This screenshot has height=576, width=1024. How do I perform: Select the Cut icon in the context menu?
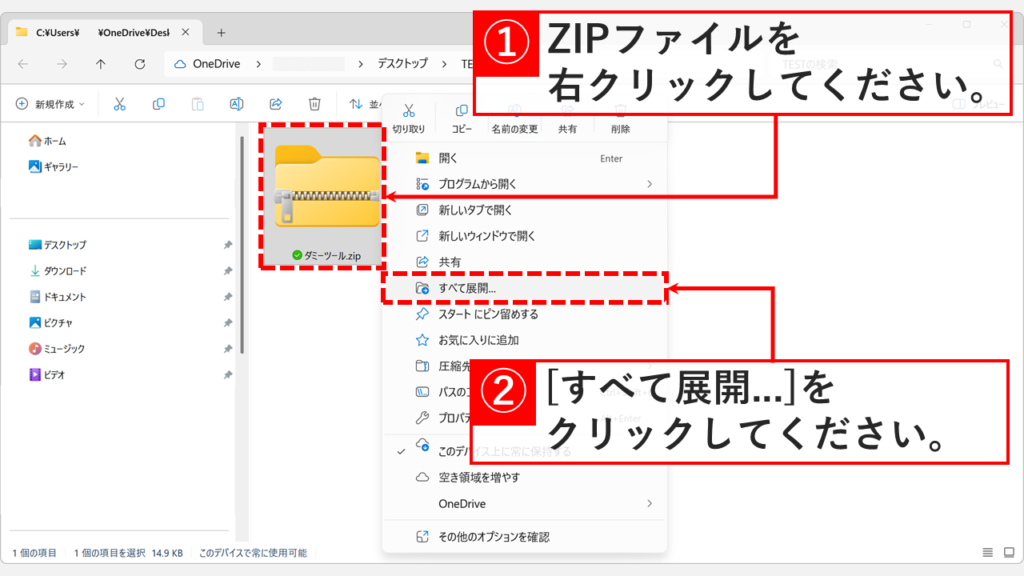(408, 110)
